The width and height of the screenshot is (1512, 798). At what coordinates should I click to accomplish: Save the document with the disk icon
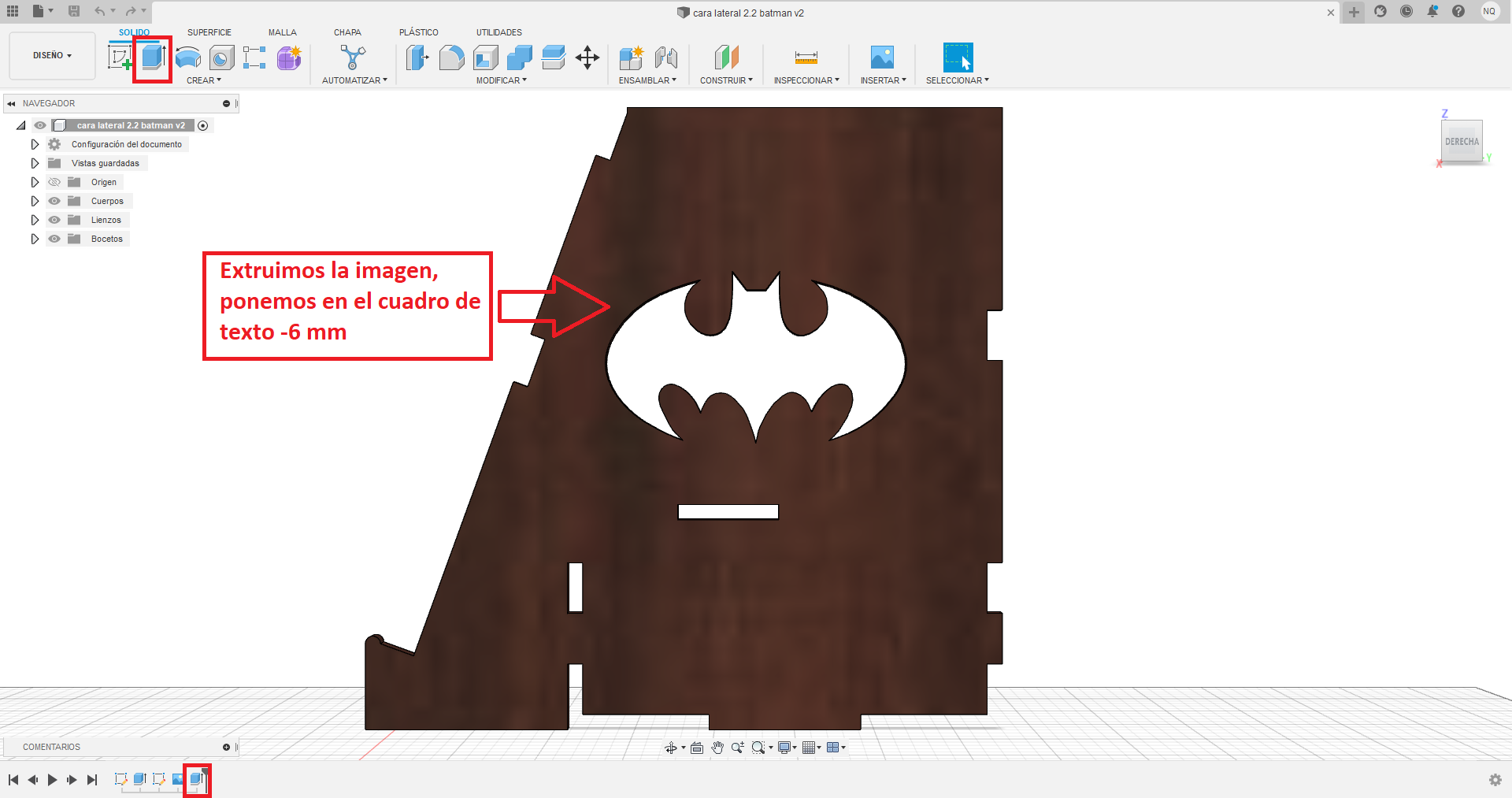pos(74,11)
